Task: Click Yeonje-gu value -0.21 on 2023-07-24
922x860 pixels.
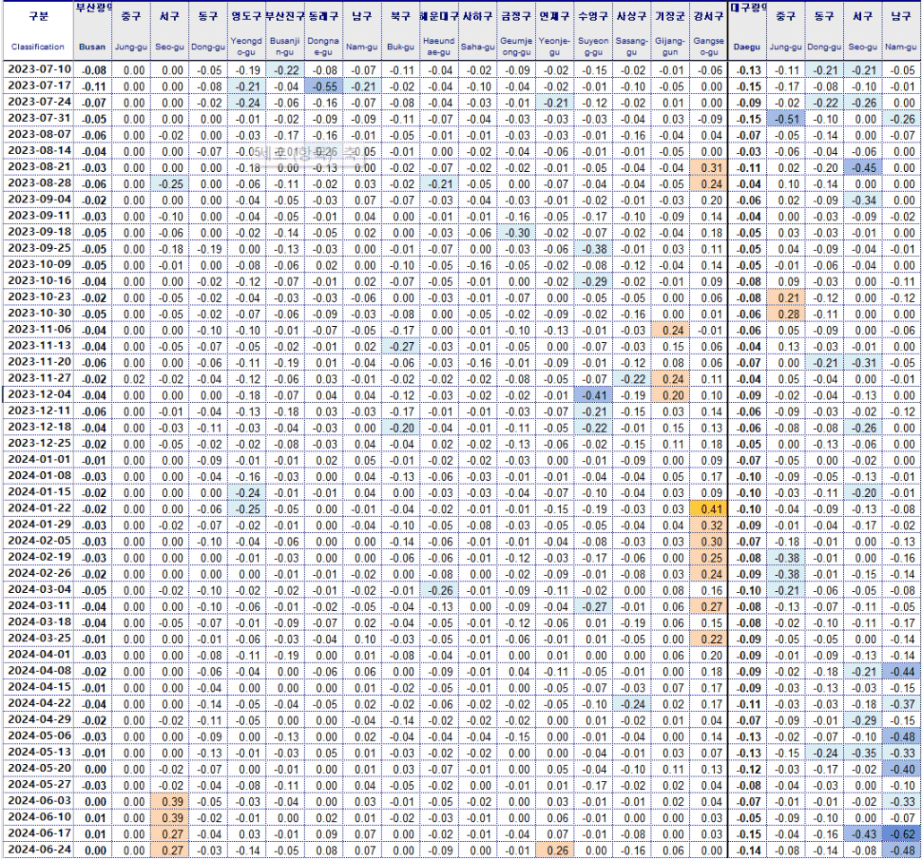Action: click(554, 102)
